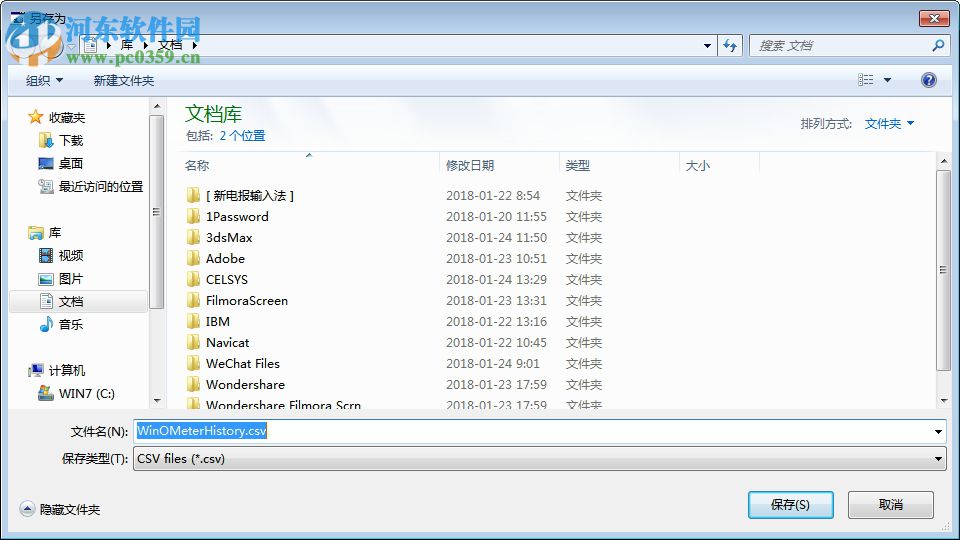Click the search magnifier icon

[937, 45]
